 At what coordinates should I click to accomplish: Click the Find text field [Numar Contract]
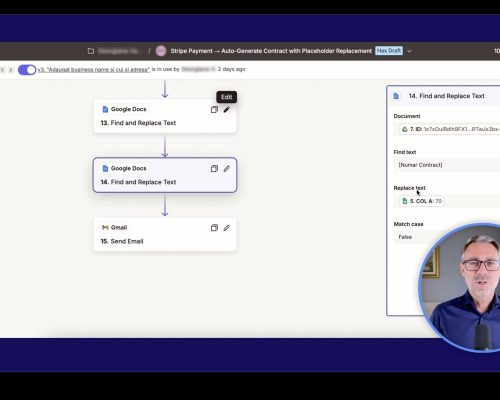447,165
